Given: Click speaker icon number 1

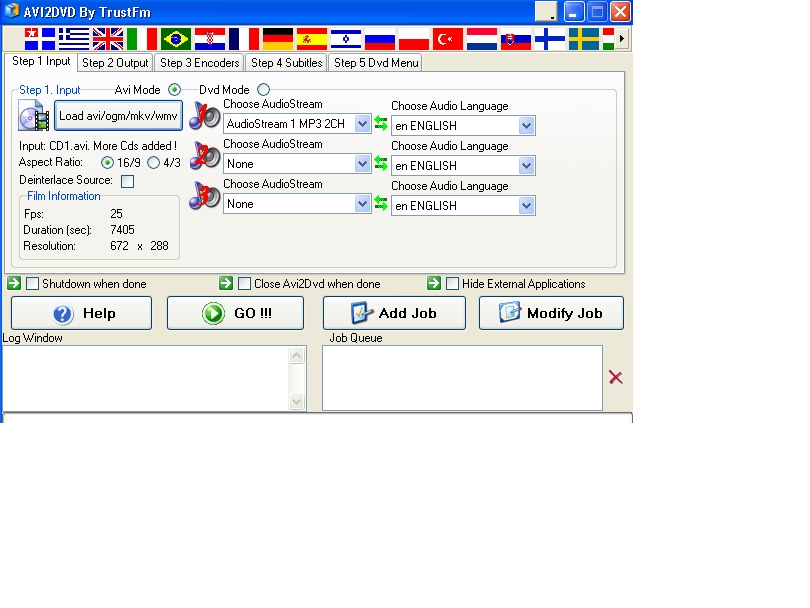Looking at the screenshot, I should pyautogui.click(x=204, y=116).
